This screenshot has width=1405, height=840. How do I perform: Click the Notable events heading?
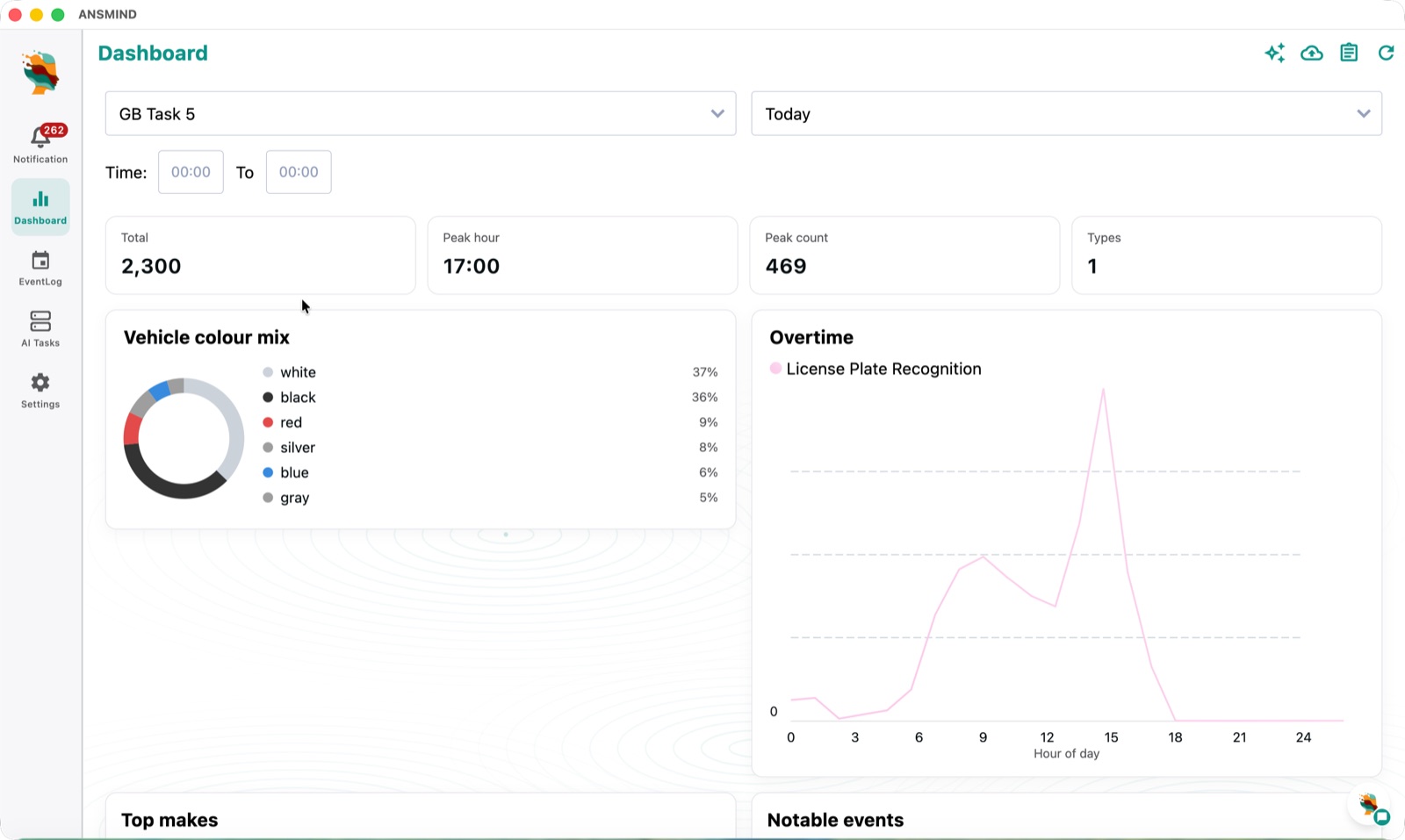[835, 820]
